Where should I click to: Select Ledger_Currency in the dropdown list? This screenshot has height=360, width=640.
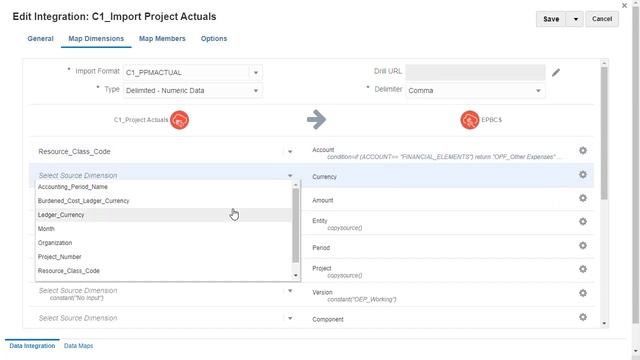tap(163, 215)
